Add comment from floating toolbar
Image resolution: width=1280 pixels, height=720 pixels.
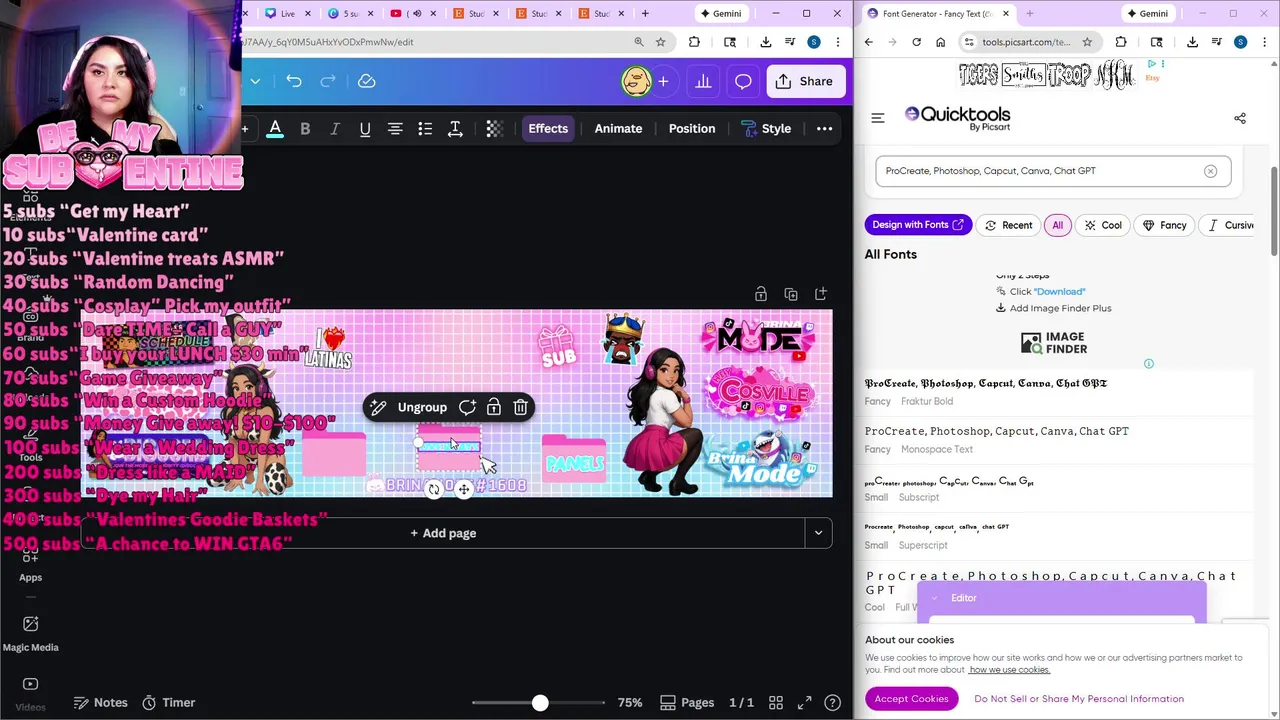467,407
